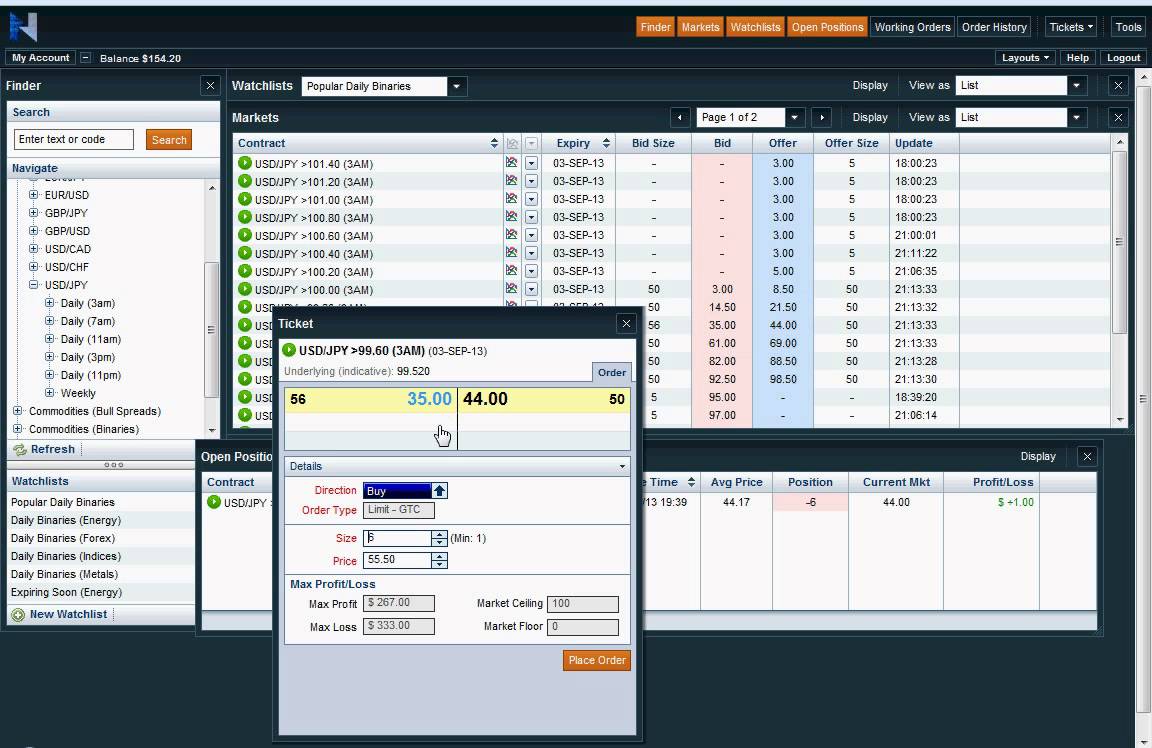Screen dimensions: 1152x748
Task: Open chart icon for USD/JPY >100.60 row
Action: point(511,234)
